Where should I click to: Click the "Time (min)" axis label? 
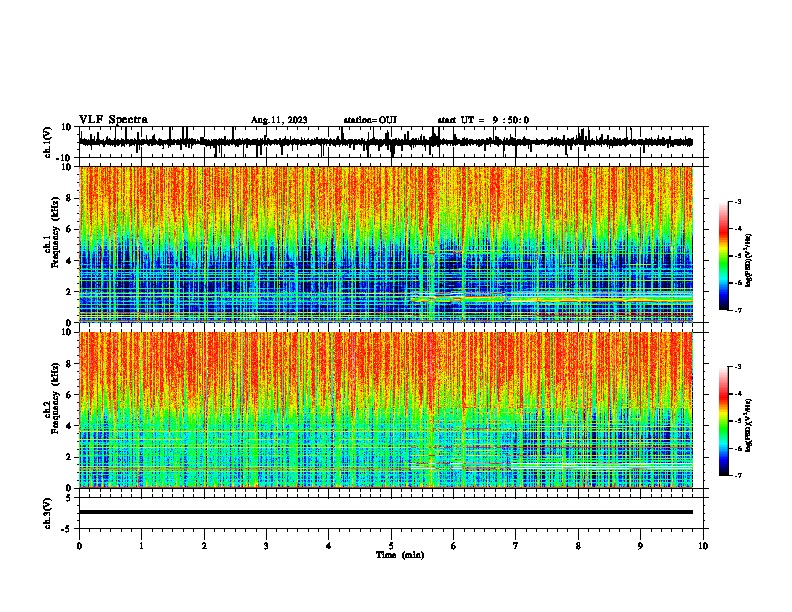[400, 555]
